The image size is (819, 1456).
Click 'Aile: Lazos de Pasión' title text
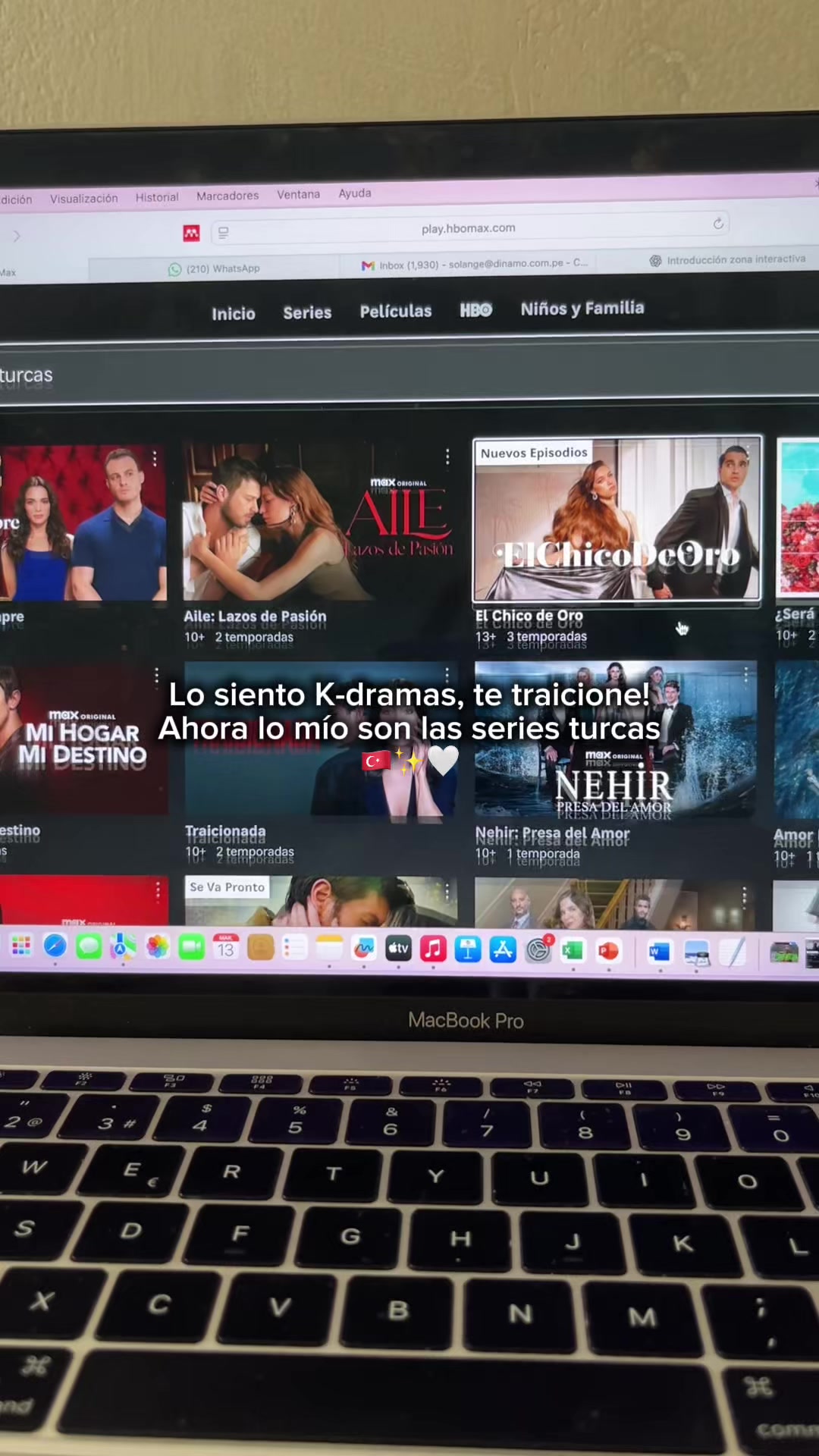(255, 617)
